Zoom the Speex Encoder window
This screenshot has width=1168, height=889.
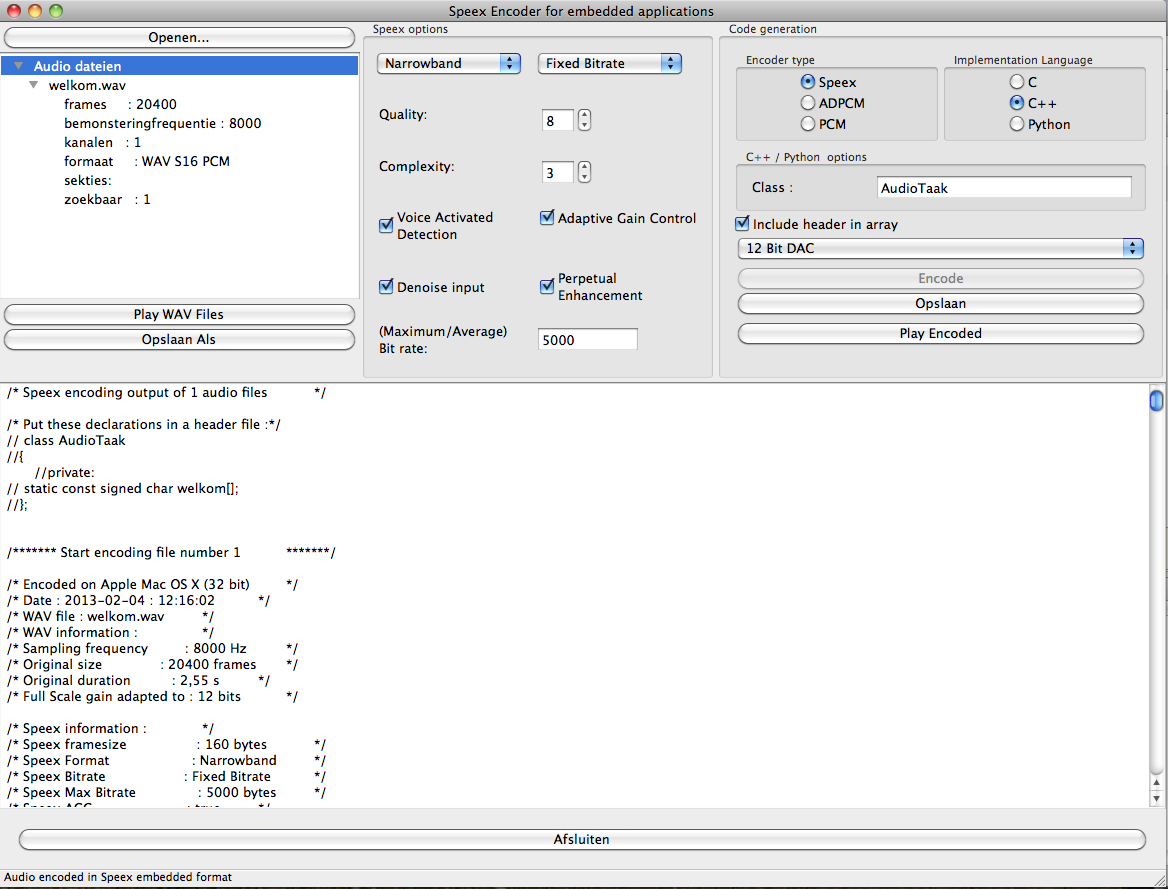pos(56,10)
